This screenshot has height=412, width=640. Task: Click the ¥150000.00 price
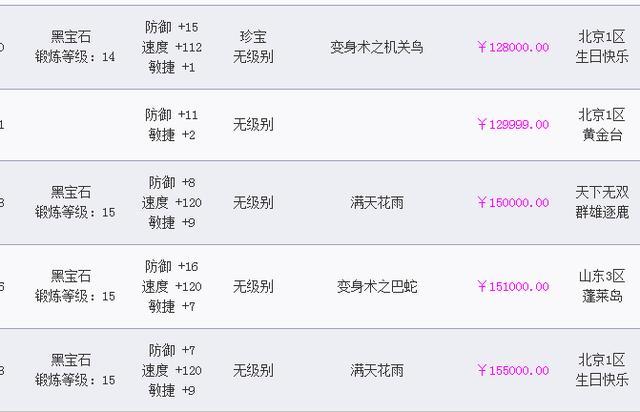[513, 203]
